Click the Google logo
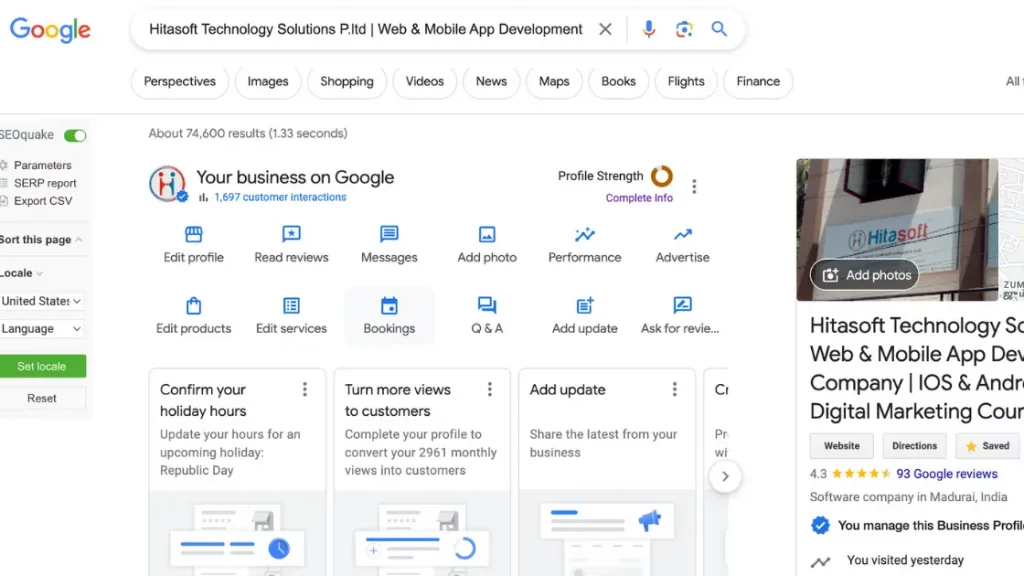The height and width of the screenshot is (576, 1024). tap(50, 30)
